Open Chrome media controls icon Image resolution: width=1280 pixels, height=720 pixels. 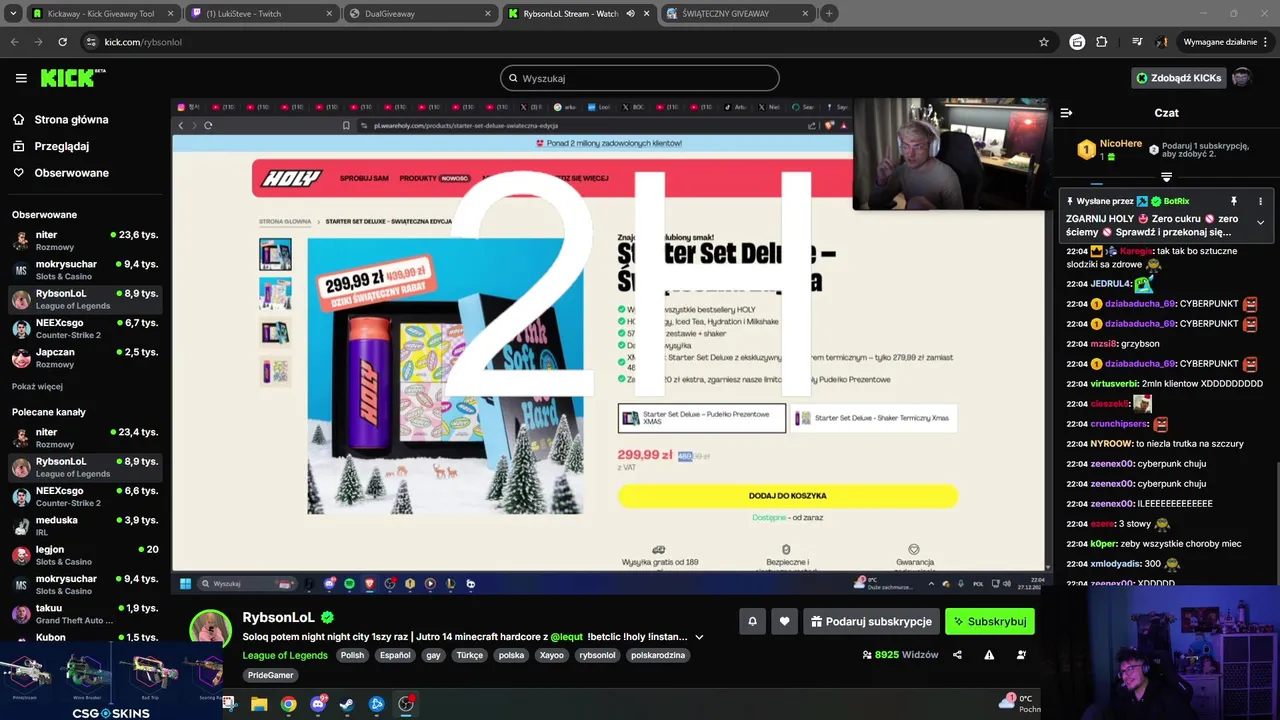(x=1137, y=42)
